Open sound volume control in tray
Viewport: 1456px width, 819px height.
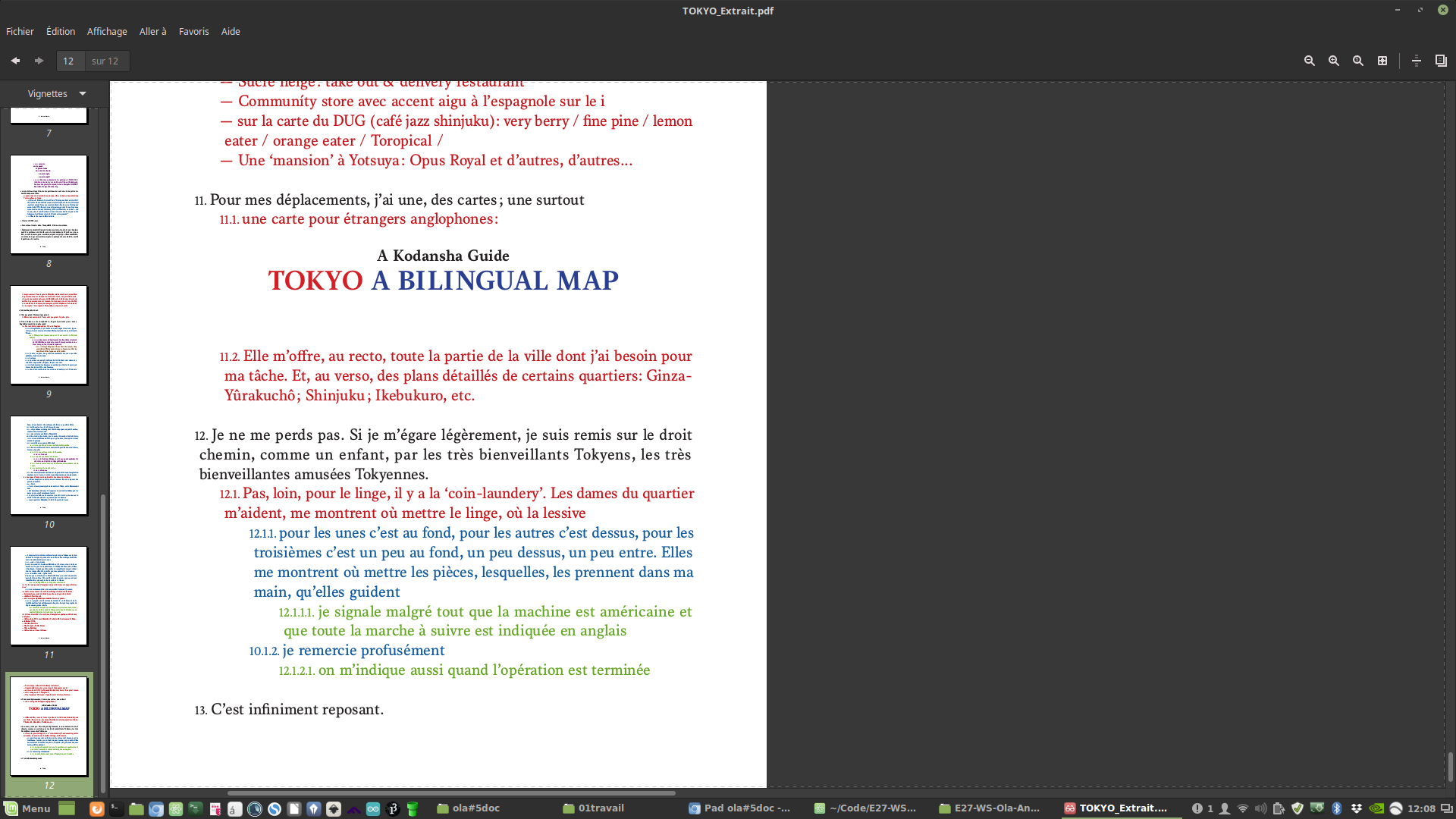click(1260, 808)
